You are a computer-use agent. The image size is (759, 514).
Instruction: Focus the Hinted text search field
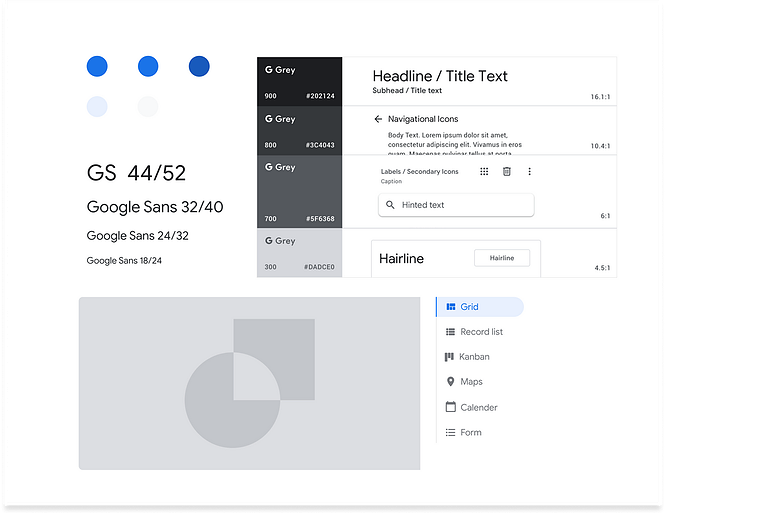coord(456,205)
